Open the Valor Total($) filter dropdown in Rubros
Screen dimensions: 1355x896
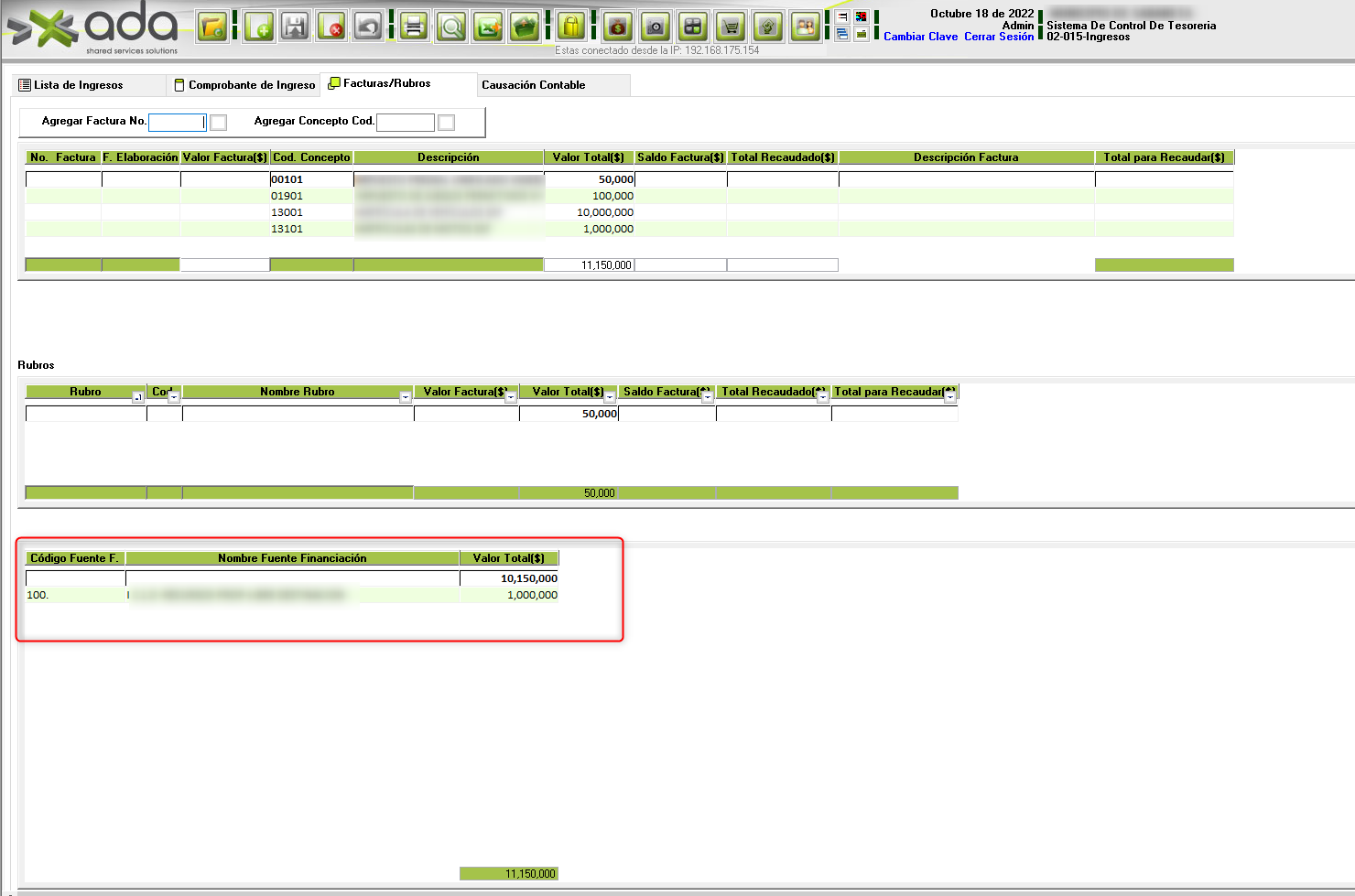click(x=610, y=397)
